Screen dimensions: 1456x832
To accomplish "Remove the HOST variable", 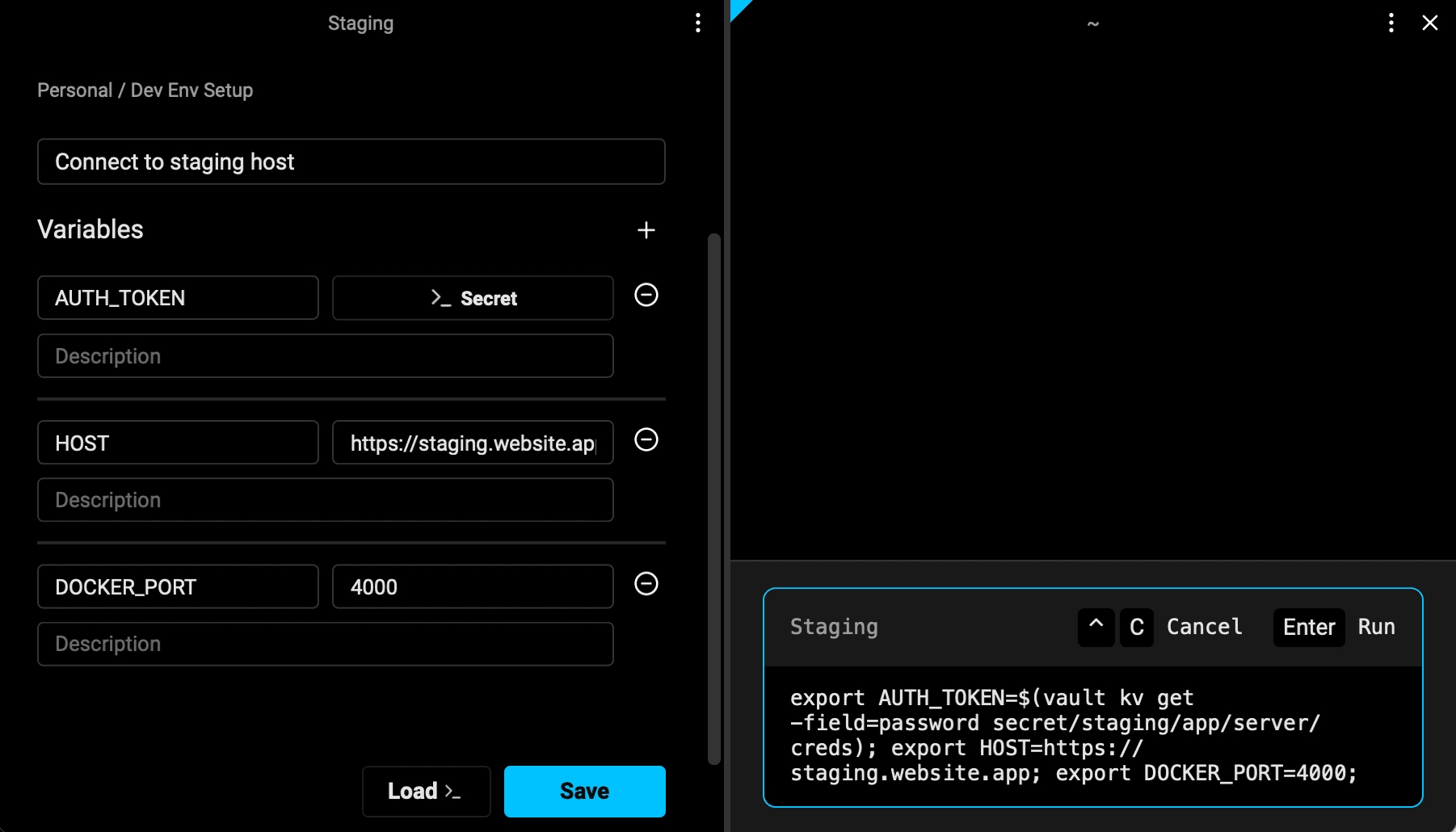I will click(x=646, y=440).
